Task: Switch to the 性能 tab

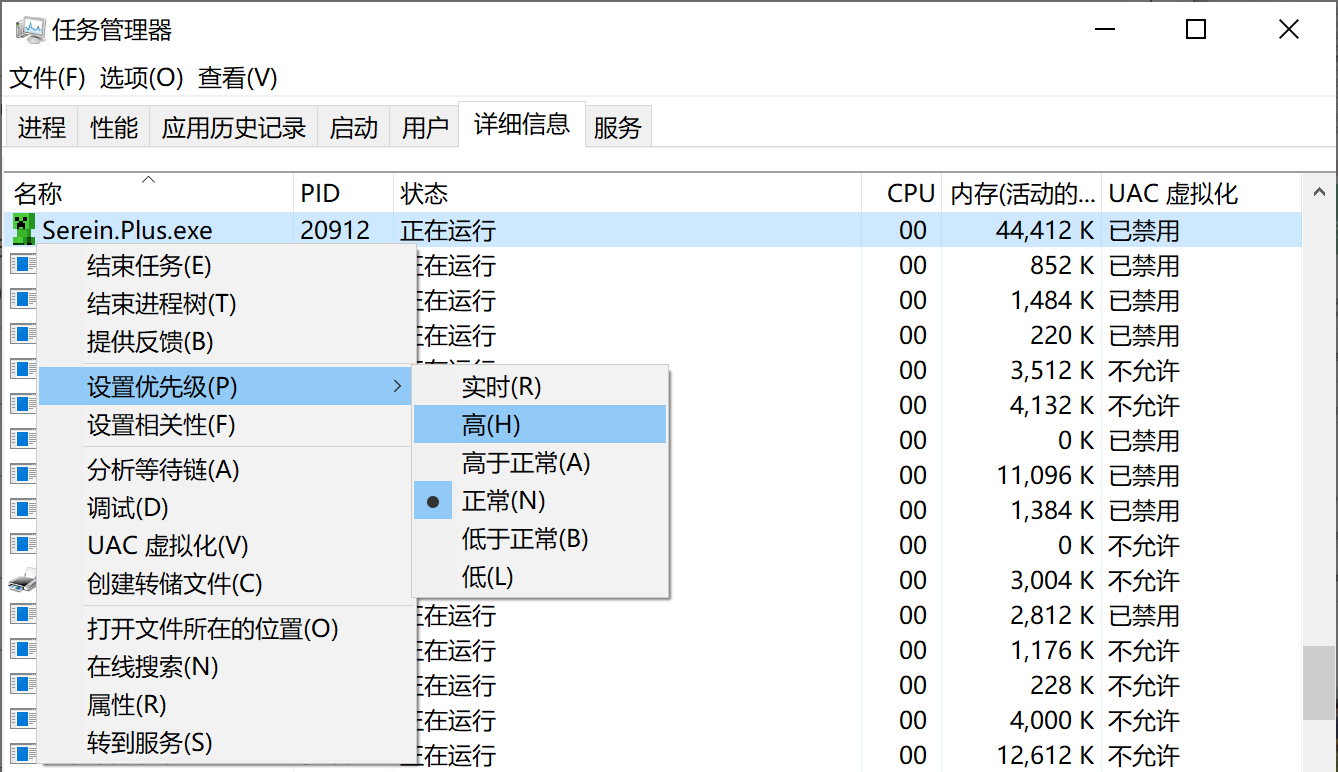Action: click(x=114, y=127)
